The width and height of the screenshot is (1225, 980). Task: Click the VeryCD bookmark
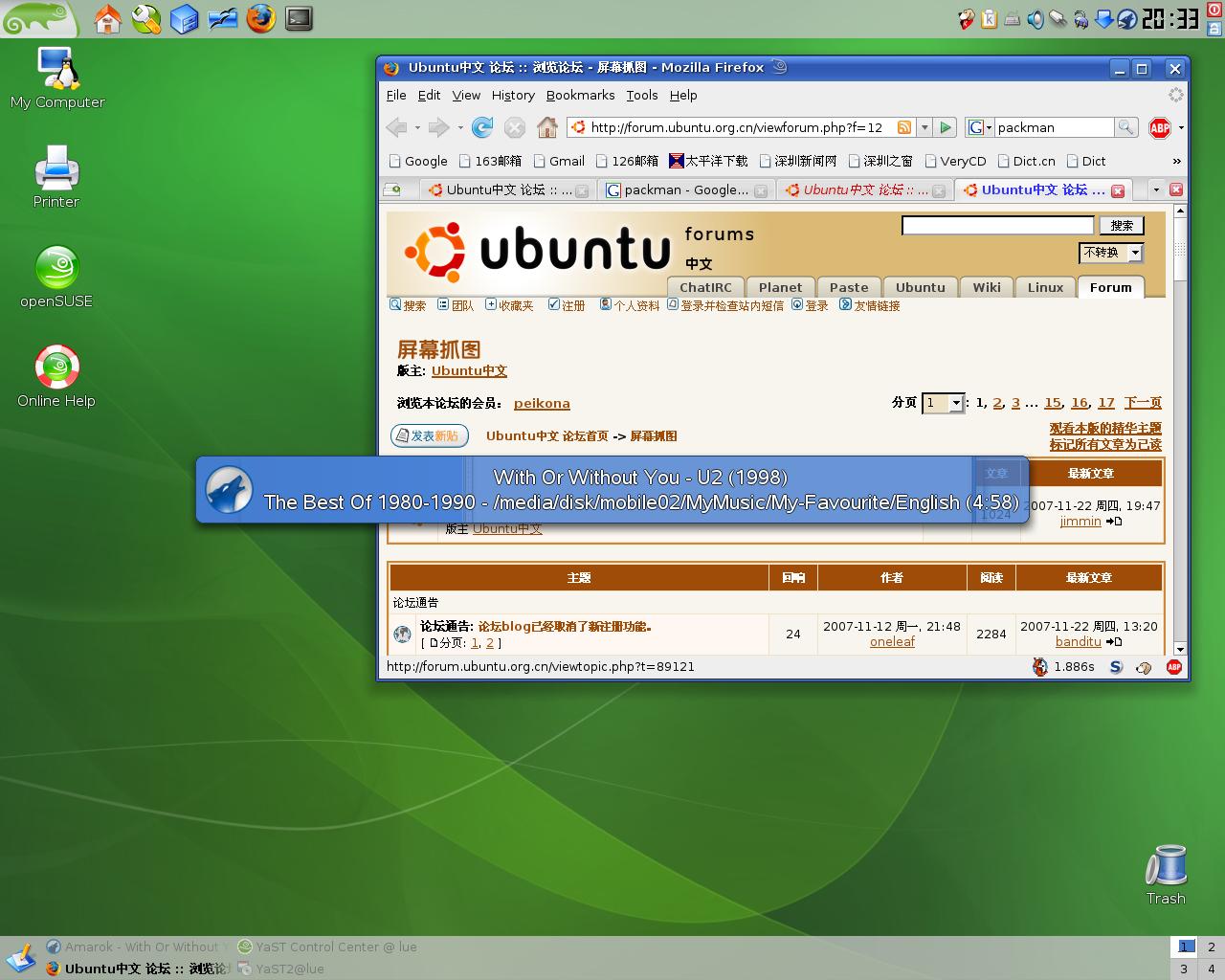click(955, 161)
